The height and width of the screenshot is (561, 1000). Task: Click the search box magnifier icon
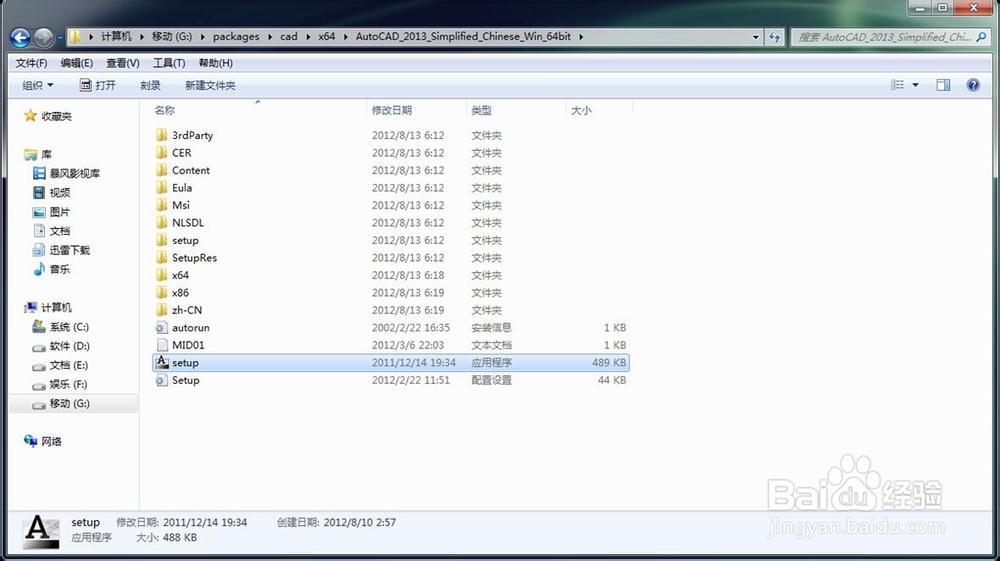click(982, 37)
